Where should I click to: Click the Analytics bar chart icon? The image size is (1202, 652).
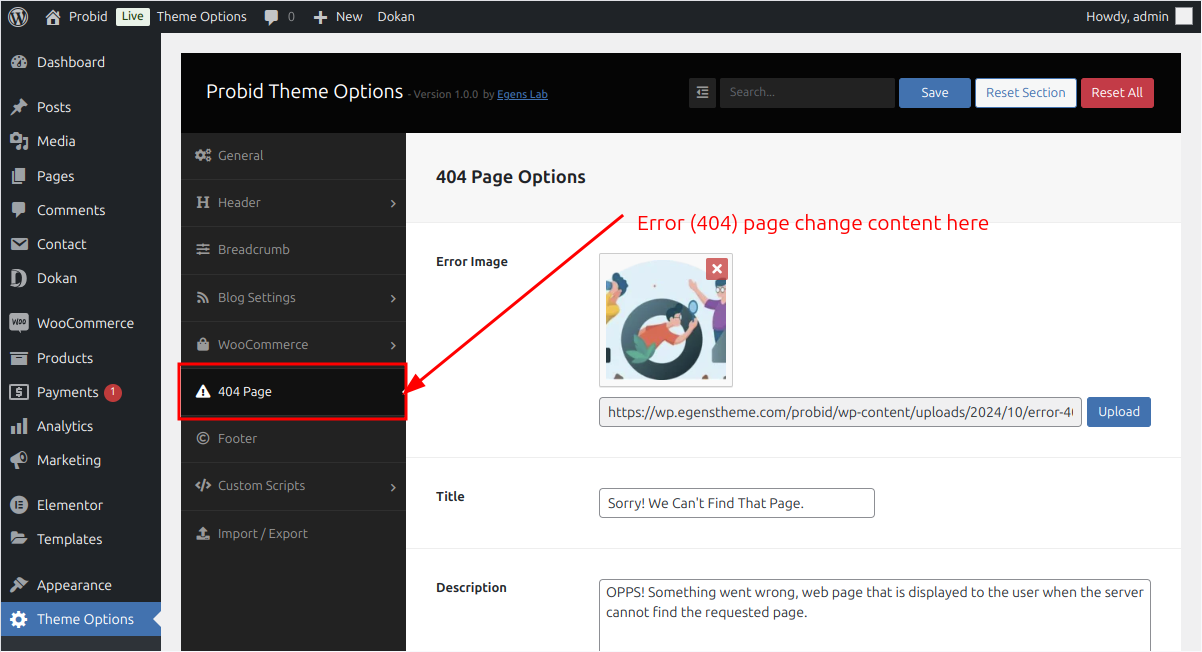click(19, 426)
